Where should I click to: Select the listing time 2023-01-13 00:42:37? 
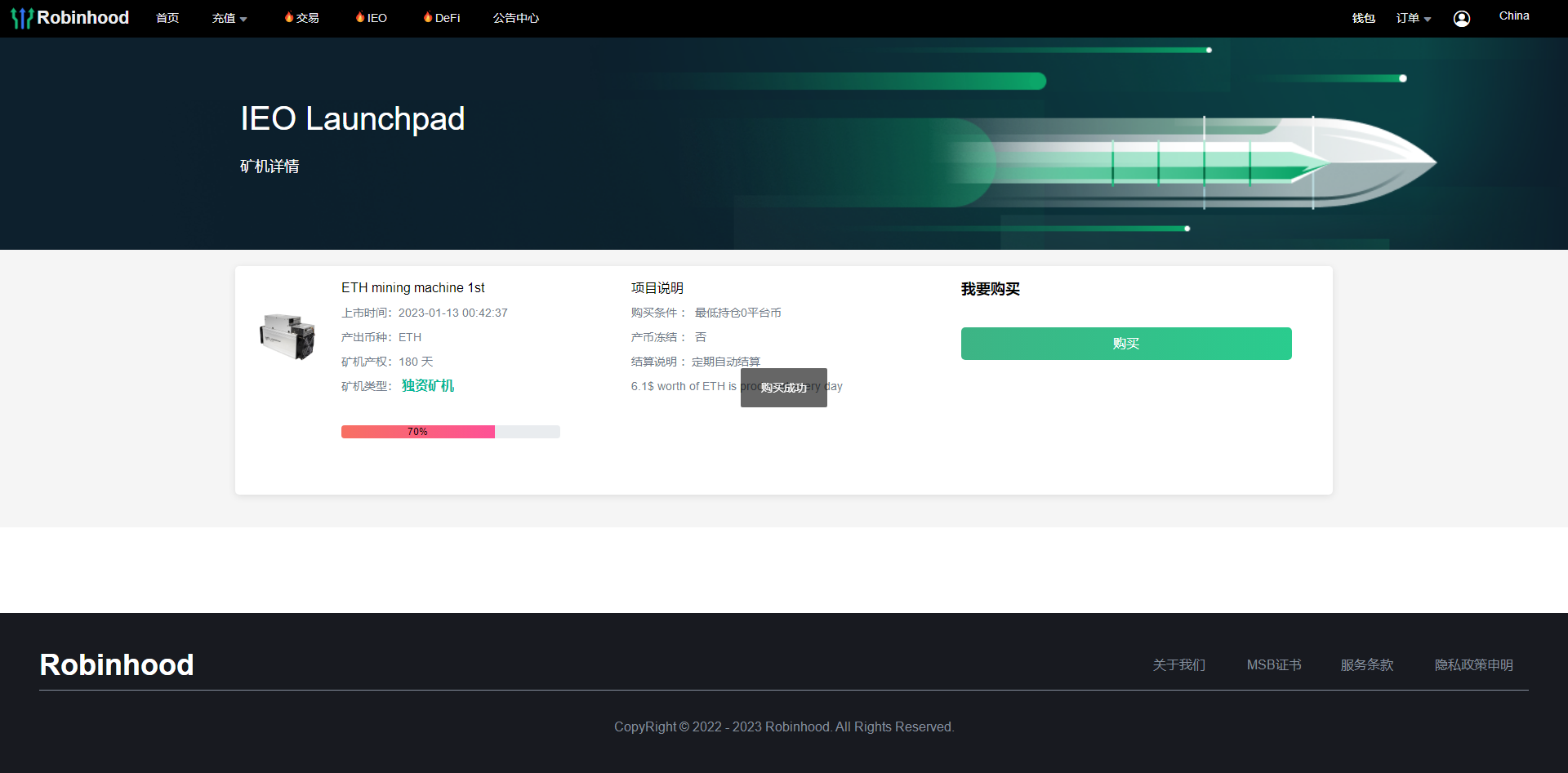(453, 313)
